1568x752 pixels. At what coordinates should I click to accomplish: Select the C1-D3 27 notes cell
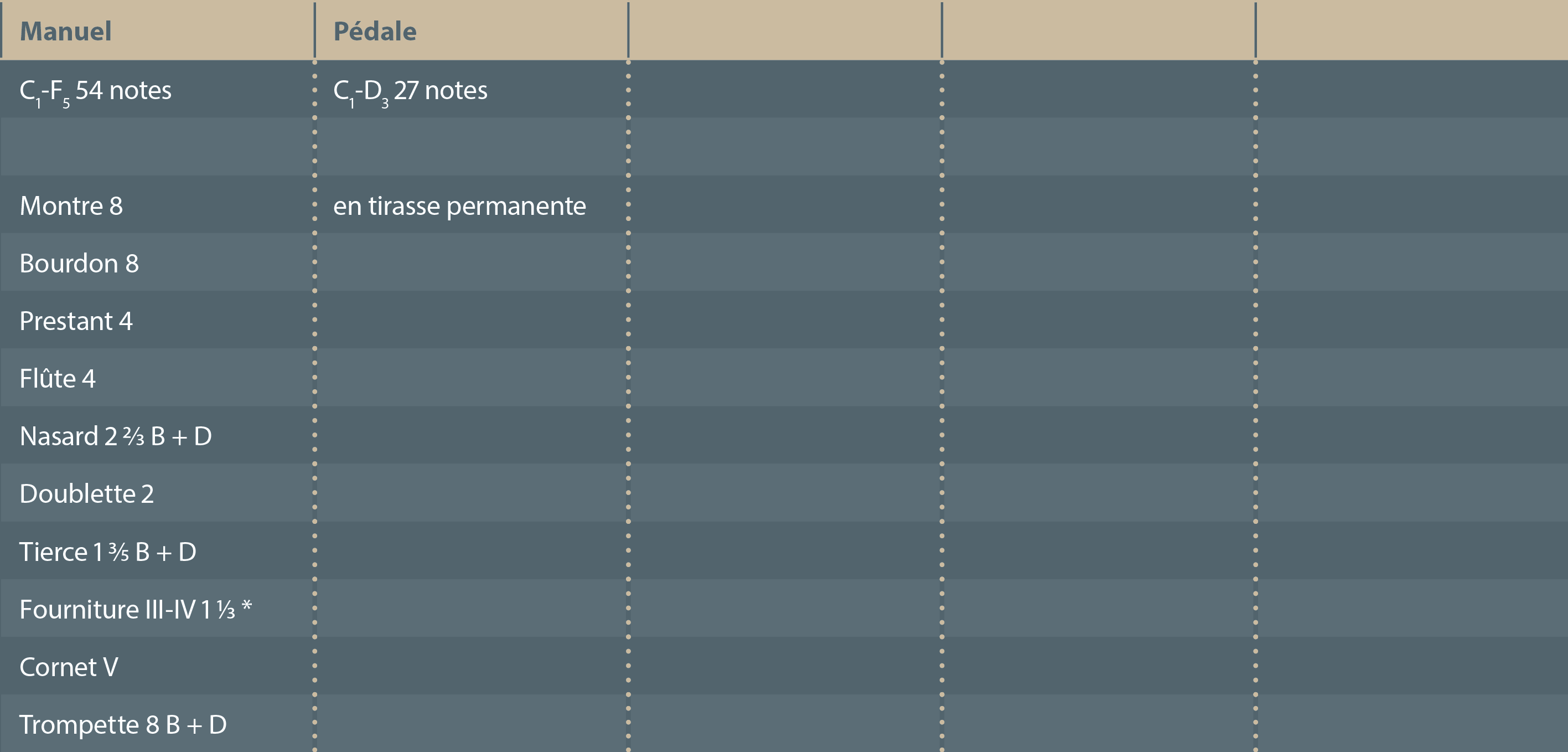click(x=410, y=91)
